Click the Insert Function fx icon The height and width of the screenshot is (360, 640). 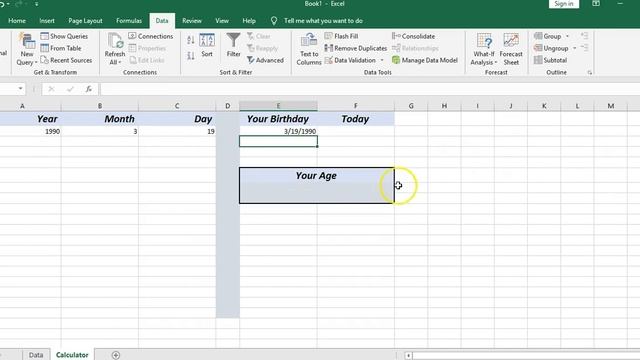point(89,89)
